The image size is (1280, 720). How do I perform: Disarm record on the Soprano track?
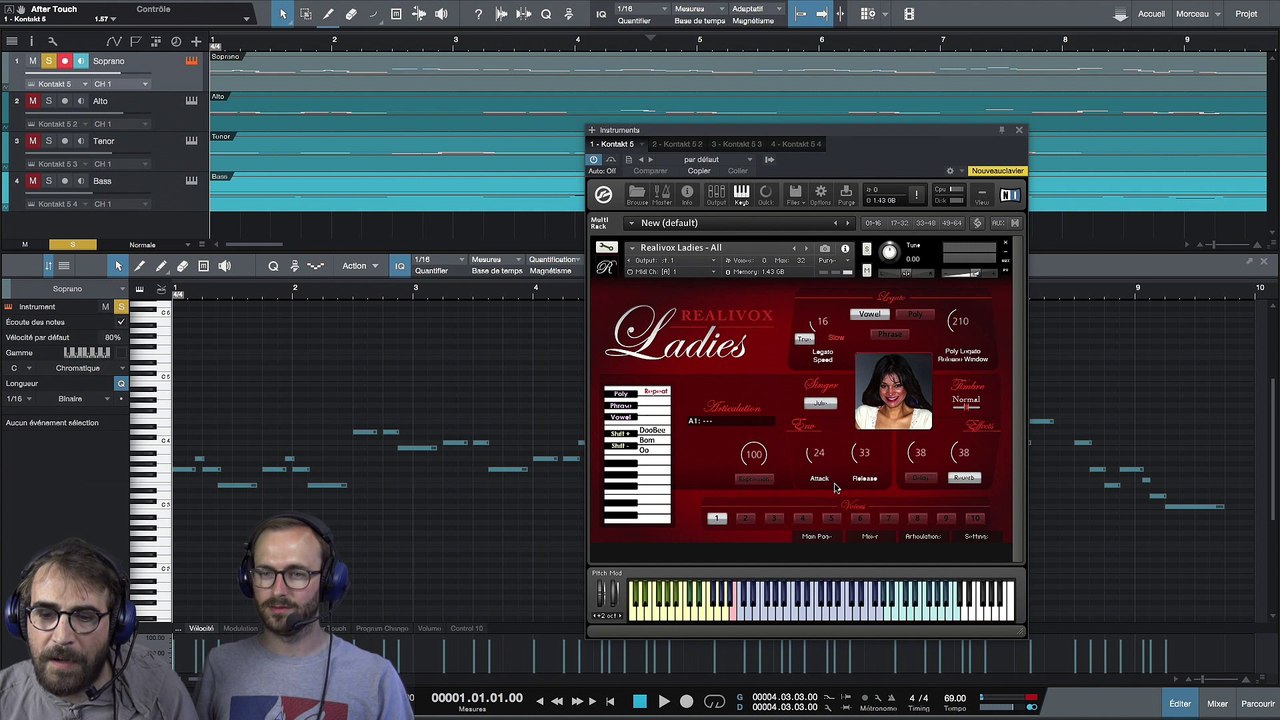tap(65, 61)
